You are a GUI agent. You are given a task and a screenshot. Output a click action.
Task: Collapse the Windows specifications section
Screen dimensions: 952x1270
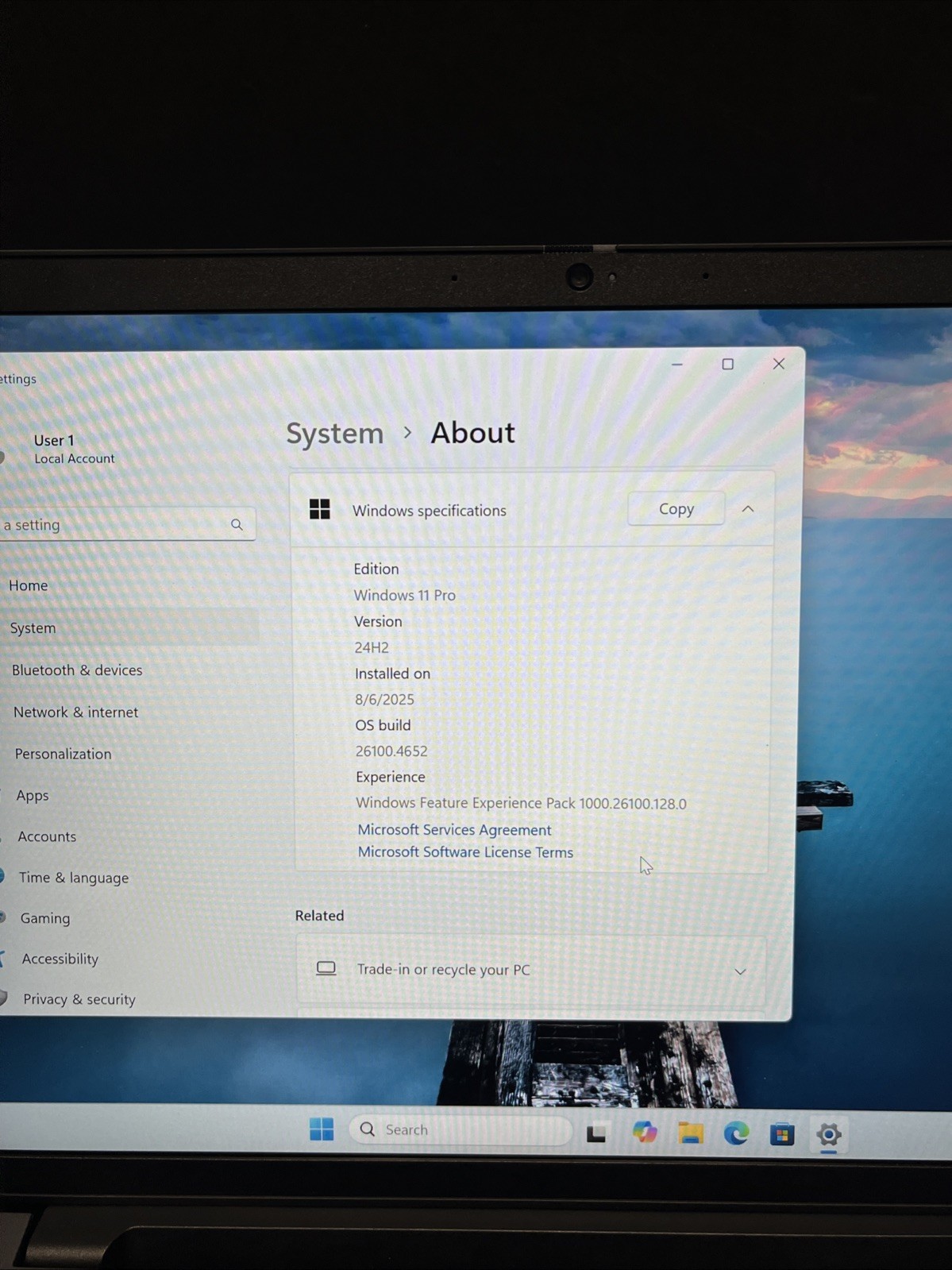tap(748, 509)
